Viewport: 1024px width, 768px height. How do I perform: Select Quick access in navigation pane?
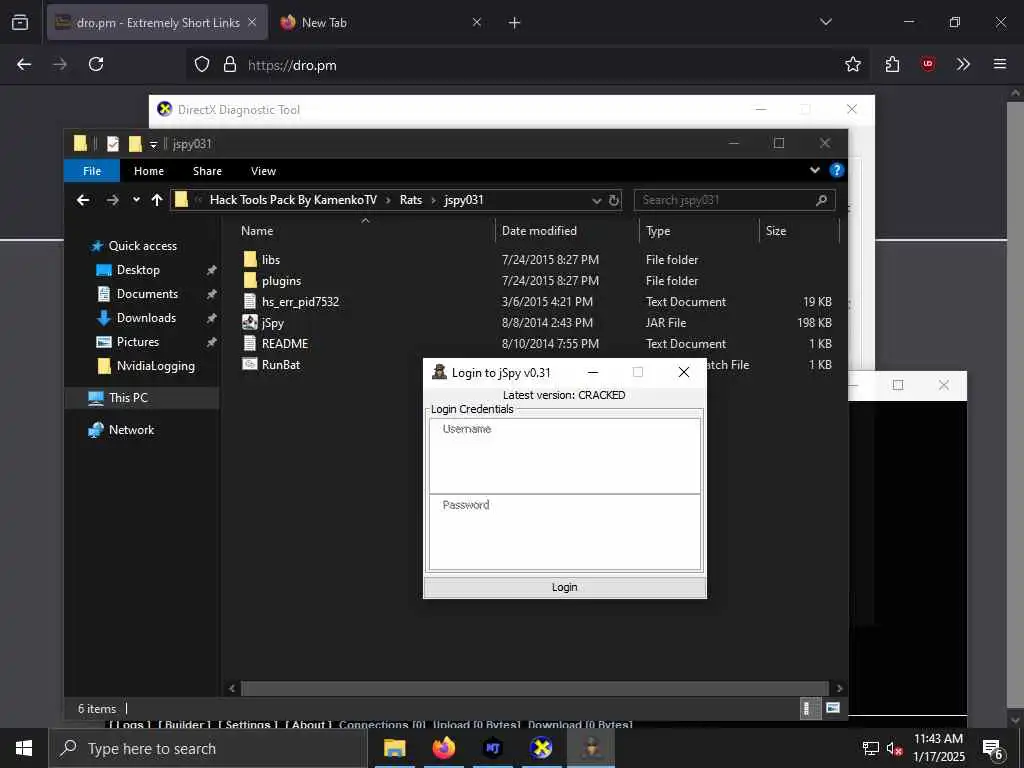coord(142,246)
